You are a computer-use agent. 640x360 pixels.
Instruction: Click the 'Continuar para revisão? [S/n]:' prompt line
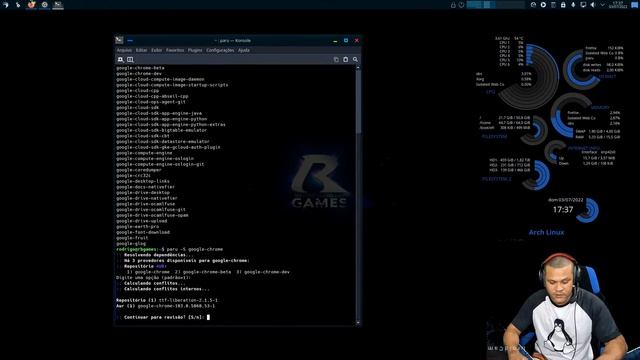click(163, 317)
